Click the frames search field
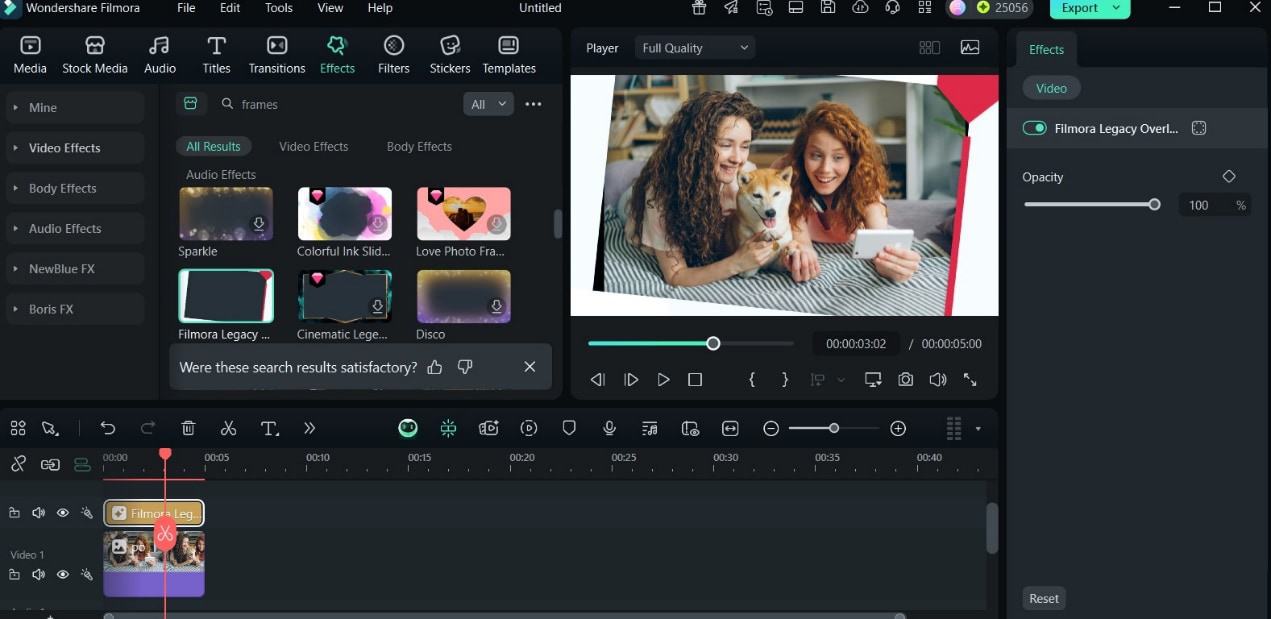This screenshot has width=1271, height=619. pyautogui.click(x=335, y=104)
